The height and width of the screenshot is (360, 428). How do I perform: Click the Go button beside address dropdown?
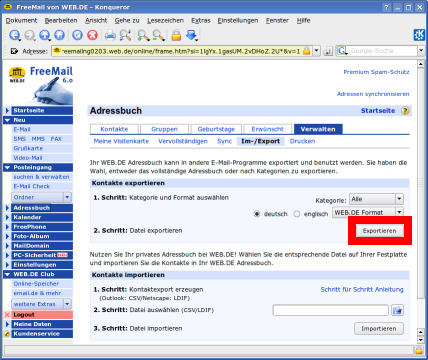click(x=328, y=51)
